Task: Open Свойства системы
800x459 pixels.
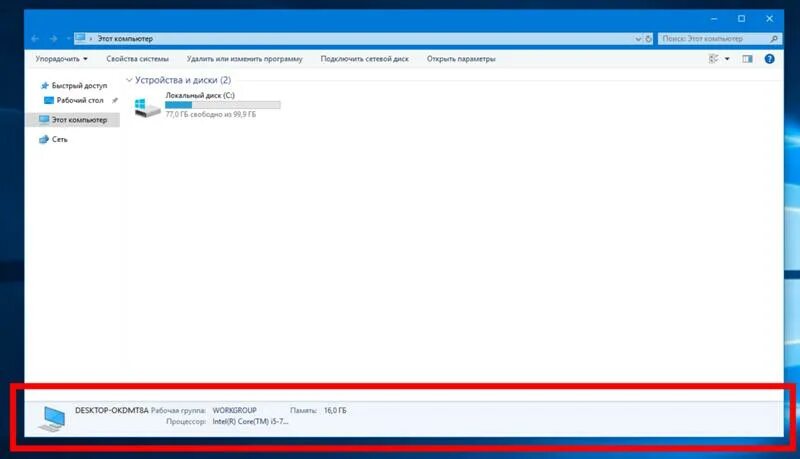Action: pos(137,59)
